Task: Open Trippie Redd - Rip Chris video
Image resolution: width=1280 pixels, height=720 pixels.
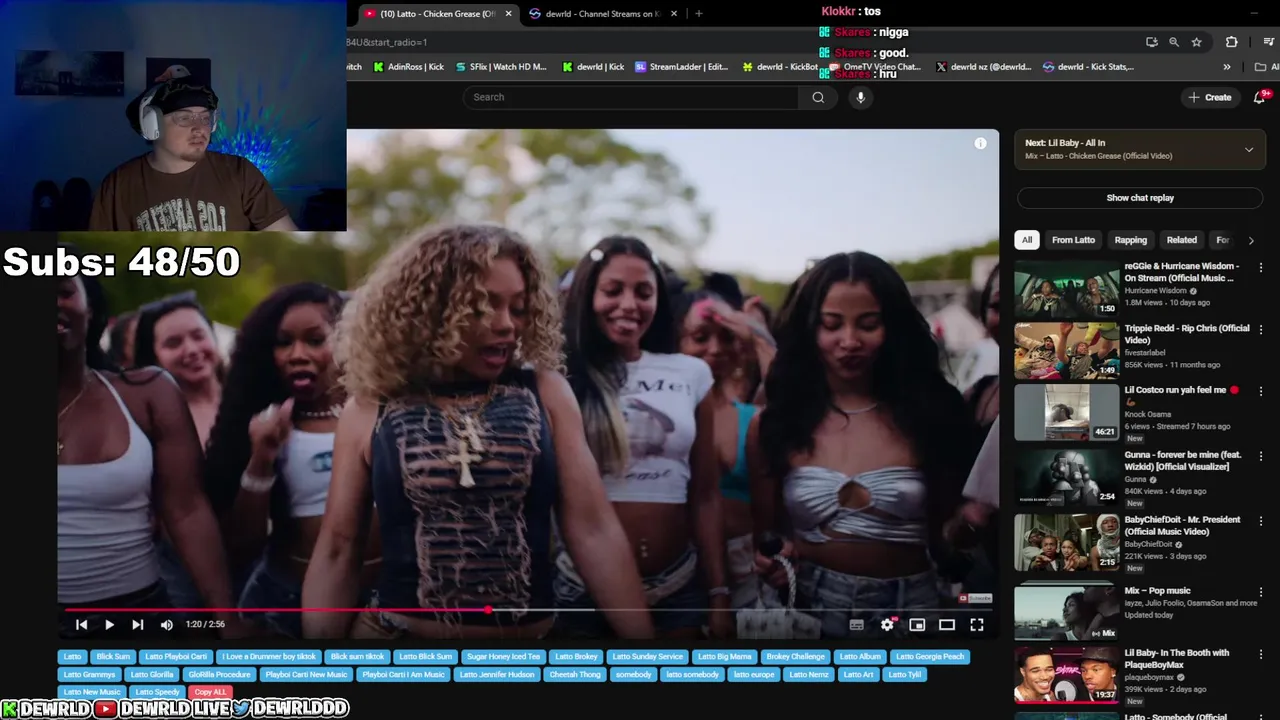Action: 1187,334
